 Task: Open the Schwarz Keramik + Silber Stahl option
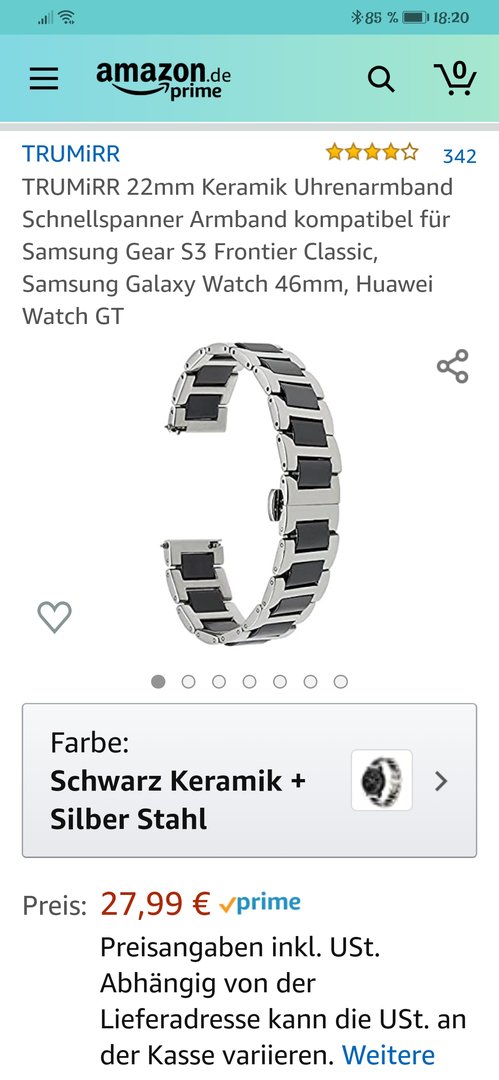pos(249,780)
